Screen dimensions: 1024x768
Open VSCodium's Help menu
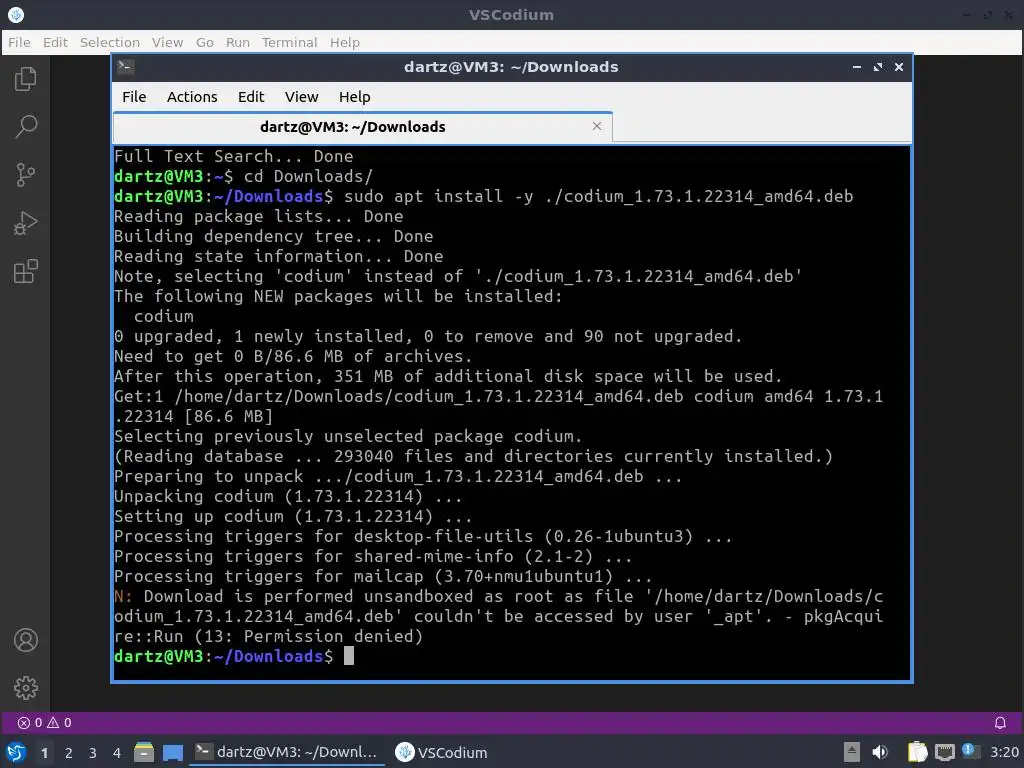pos(344,42)
